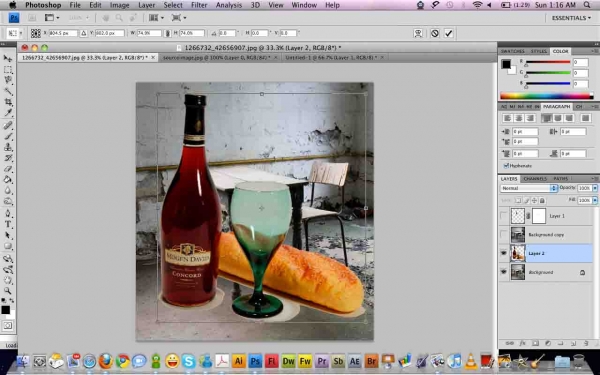The width and height of the screenshot is (600, 375).
Task: Toggle lock transparent pixels in Layers panel
Action: tap(518, 201)
